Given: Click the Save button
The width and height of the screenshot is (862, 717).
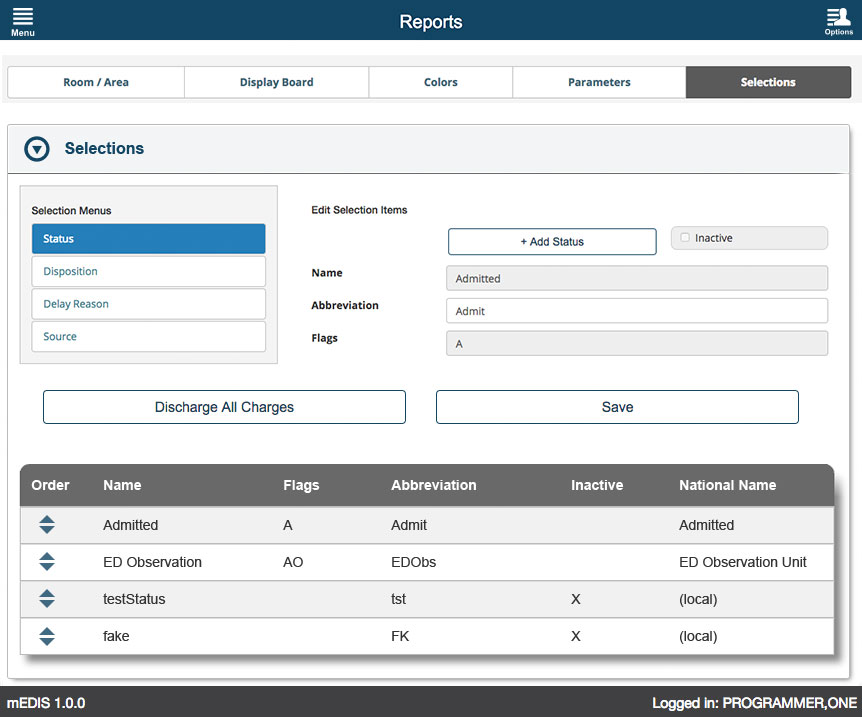Looking at the screenshot, I should 617,407.
